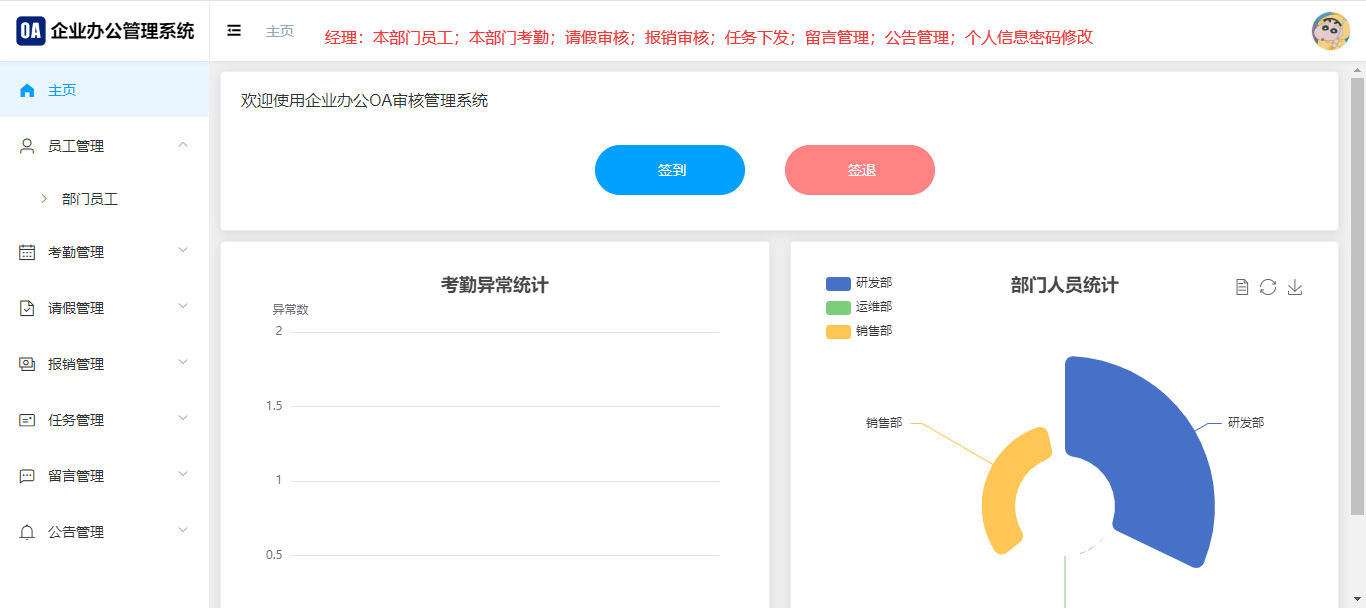Click the chart refresh/restore icon
The height and width of the screenshot is (608, 1366).
point(1268,287)
